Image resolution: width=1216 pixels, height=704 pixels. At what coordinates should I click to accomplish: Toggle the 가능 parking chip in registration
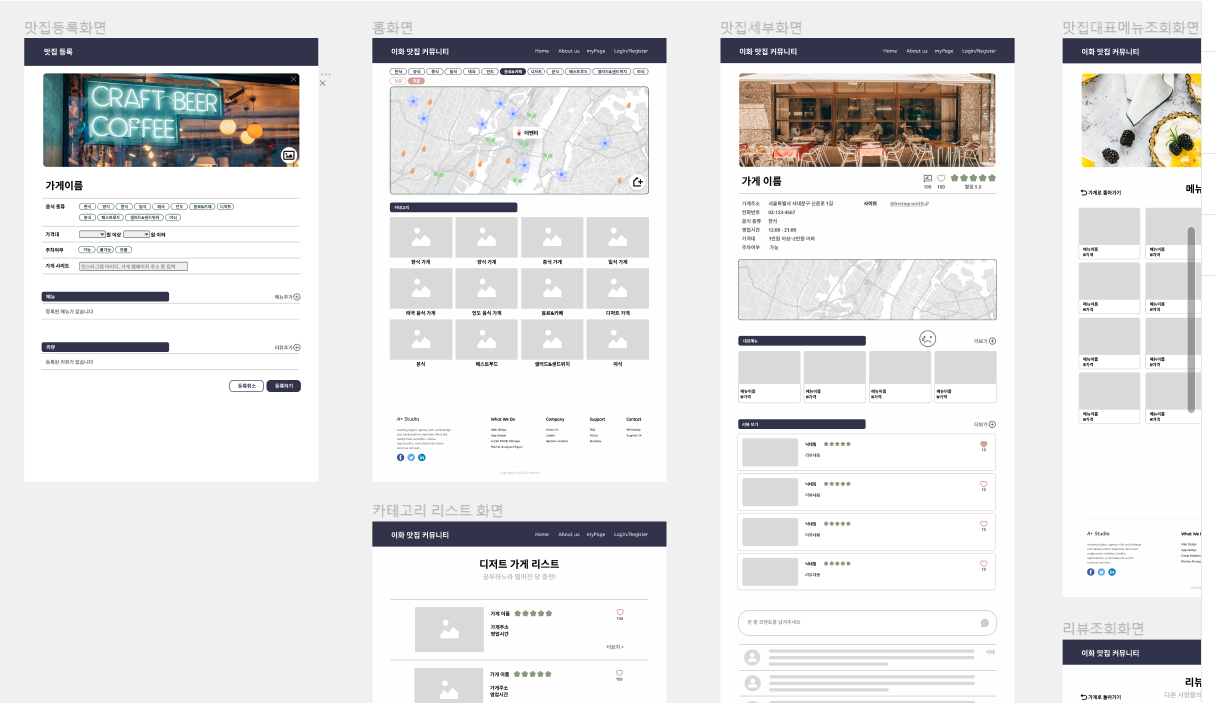87,249
